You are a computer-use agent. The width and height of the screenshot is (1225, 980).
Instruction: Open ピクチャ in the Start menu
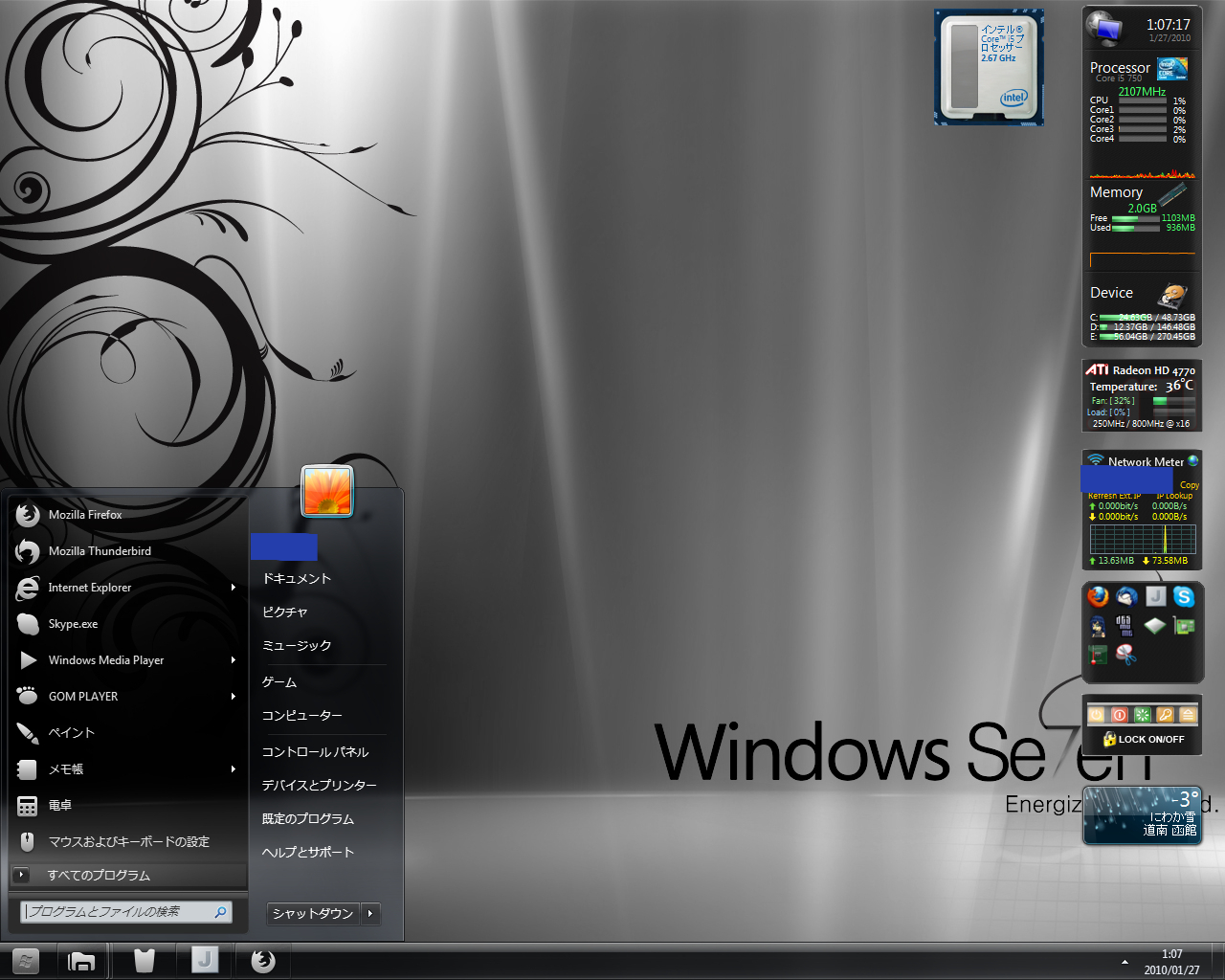(285, 612)
